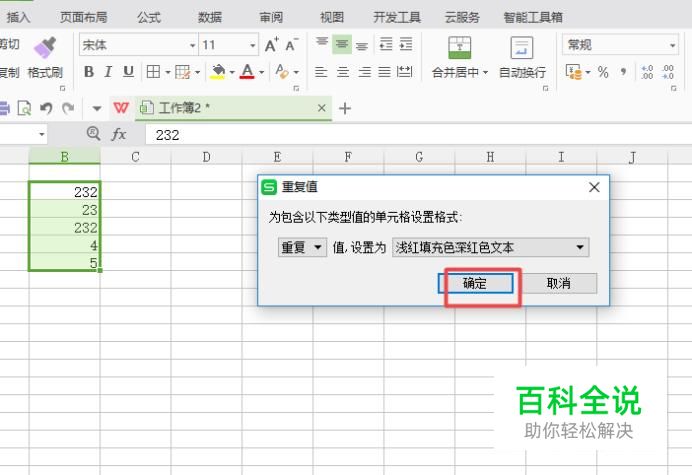Screen dimensions: 692x475
Task: Click the justify alignment icon
Action: pos(384,72)
